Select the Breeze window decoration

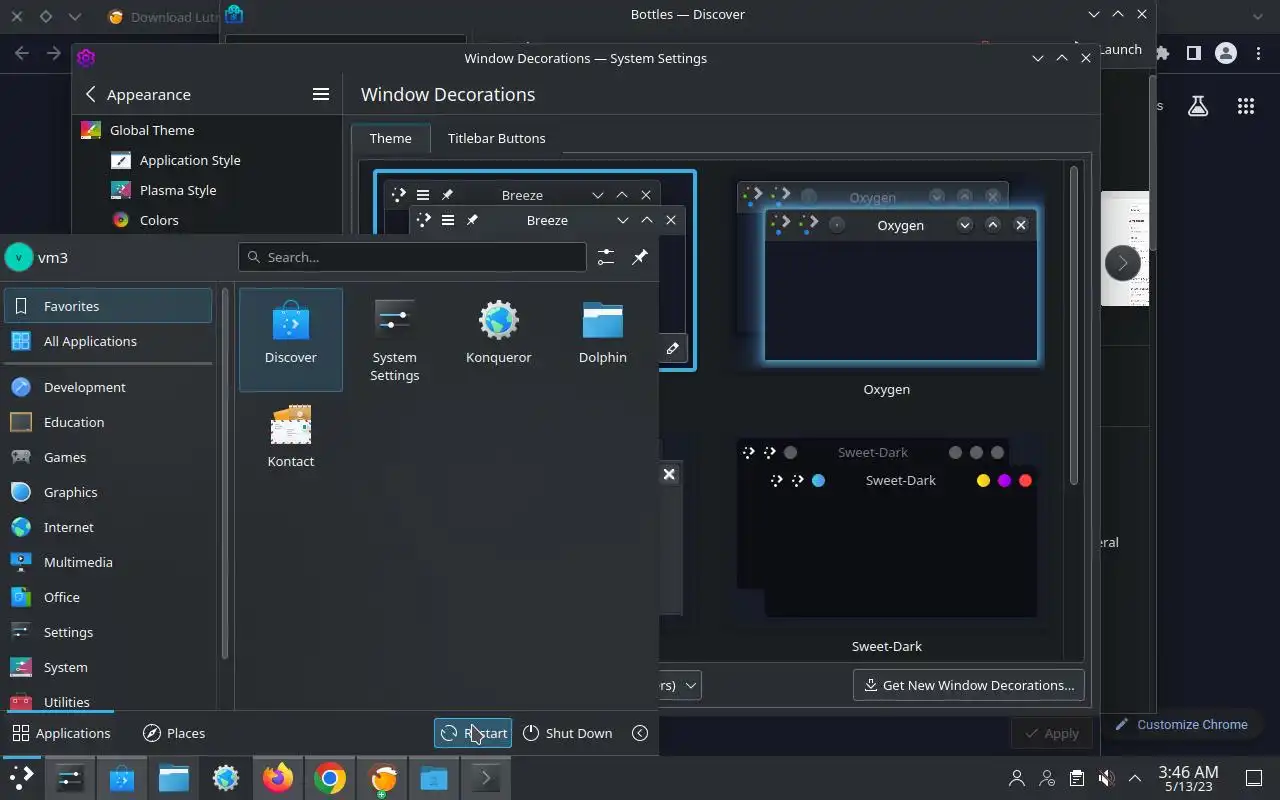(x=535, y=270)
